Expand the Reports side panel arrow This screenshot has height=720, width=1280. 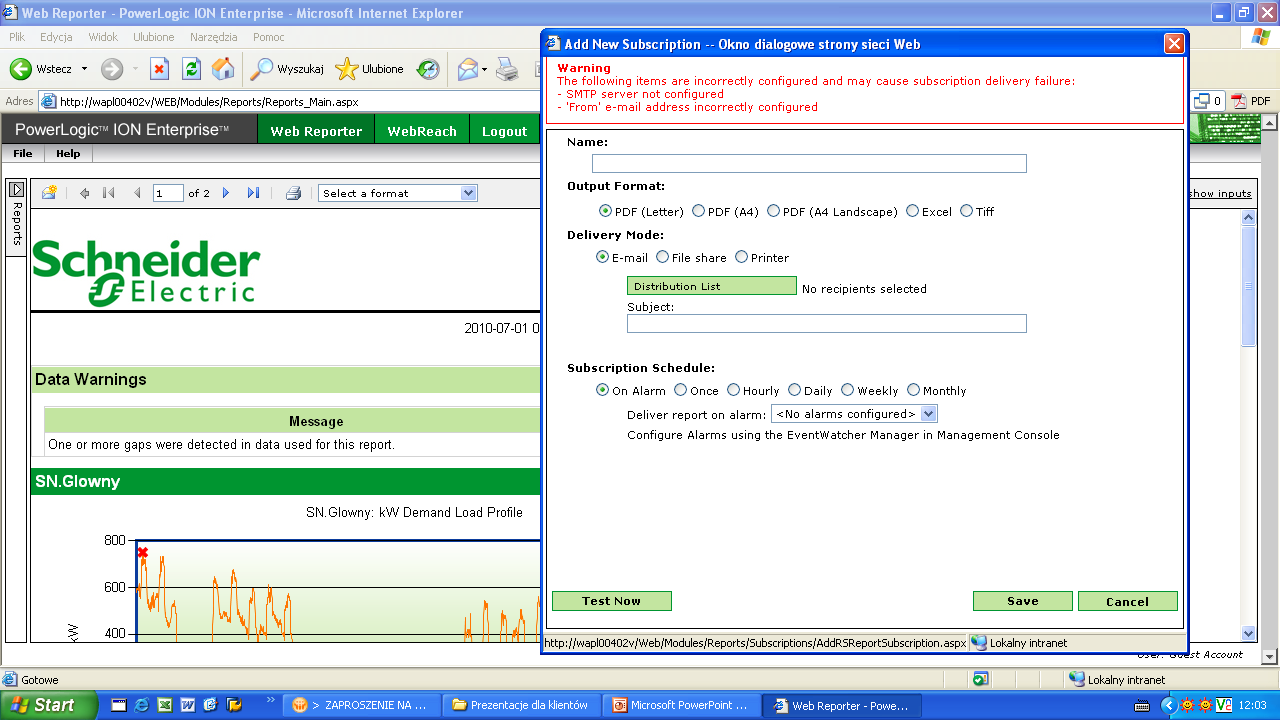[x=16, y=189]
